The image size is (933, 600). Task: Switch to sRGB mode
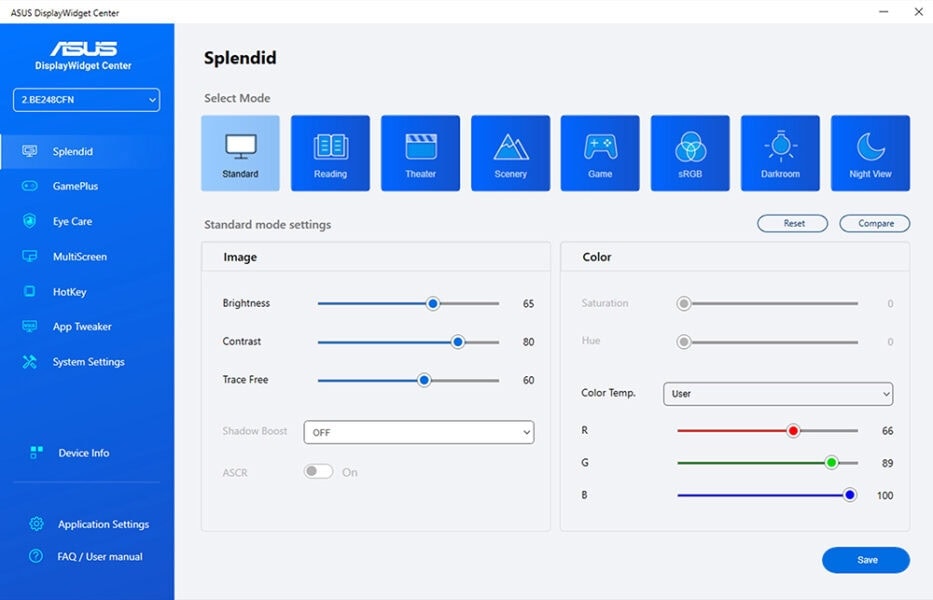690,152
